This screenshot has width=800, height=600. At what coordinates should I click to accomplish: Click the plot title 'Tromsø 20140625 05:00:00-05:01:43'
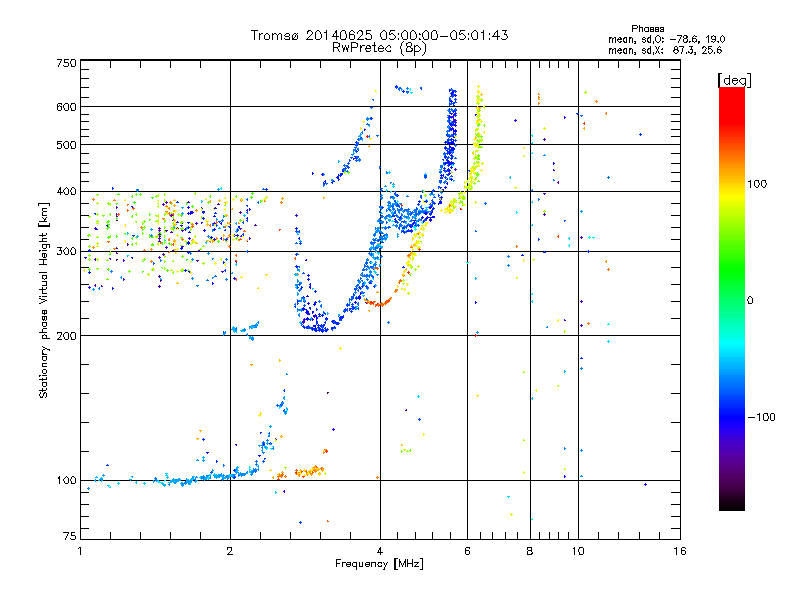[x=379, y=35]
